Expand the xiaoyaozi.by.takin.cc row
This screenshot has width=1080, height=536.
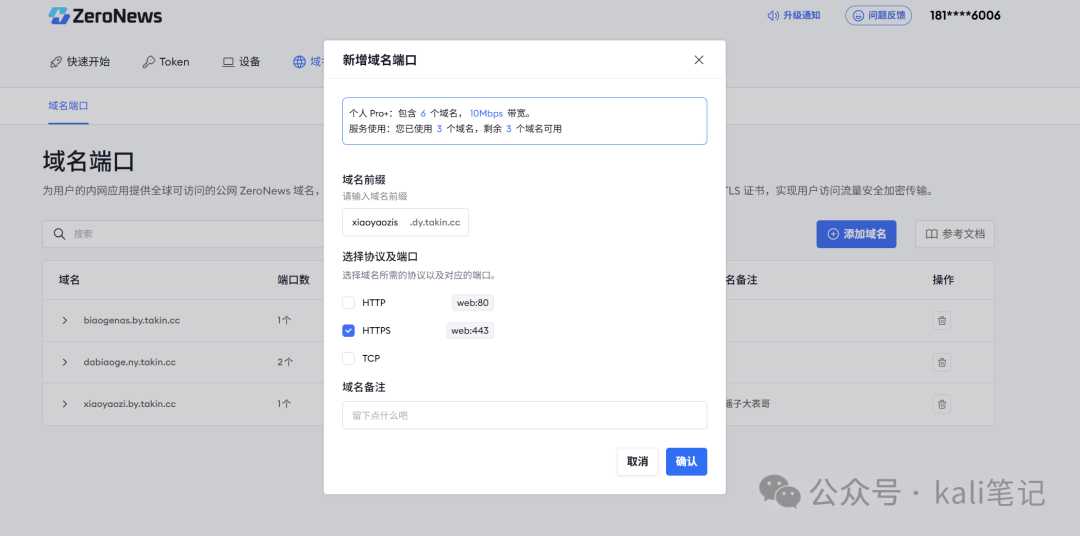click(x=65, y=404)
